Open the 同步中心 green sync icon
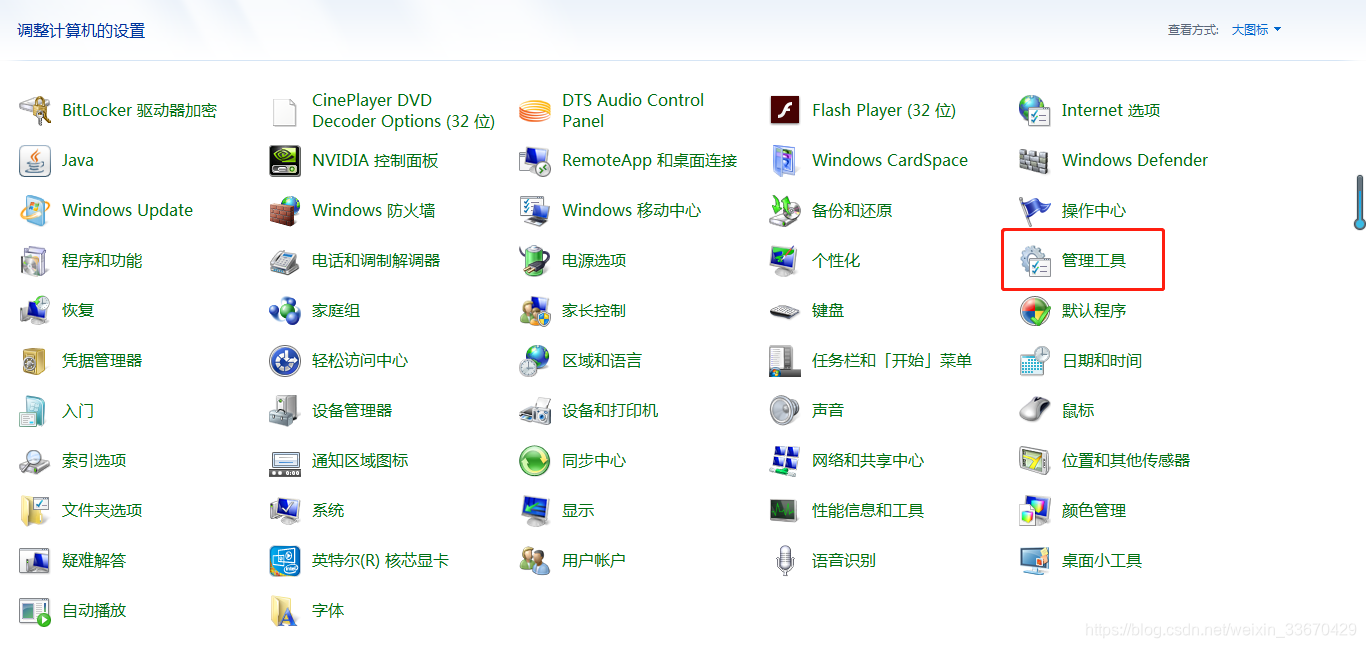 pyautogui.click(x=535, y=460)
